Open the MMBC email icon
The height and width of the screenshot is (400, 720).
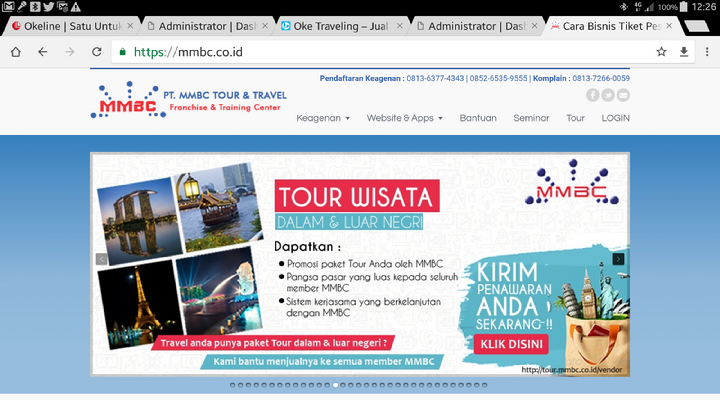(623, 95)
